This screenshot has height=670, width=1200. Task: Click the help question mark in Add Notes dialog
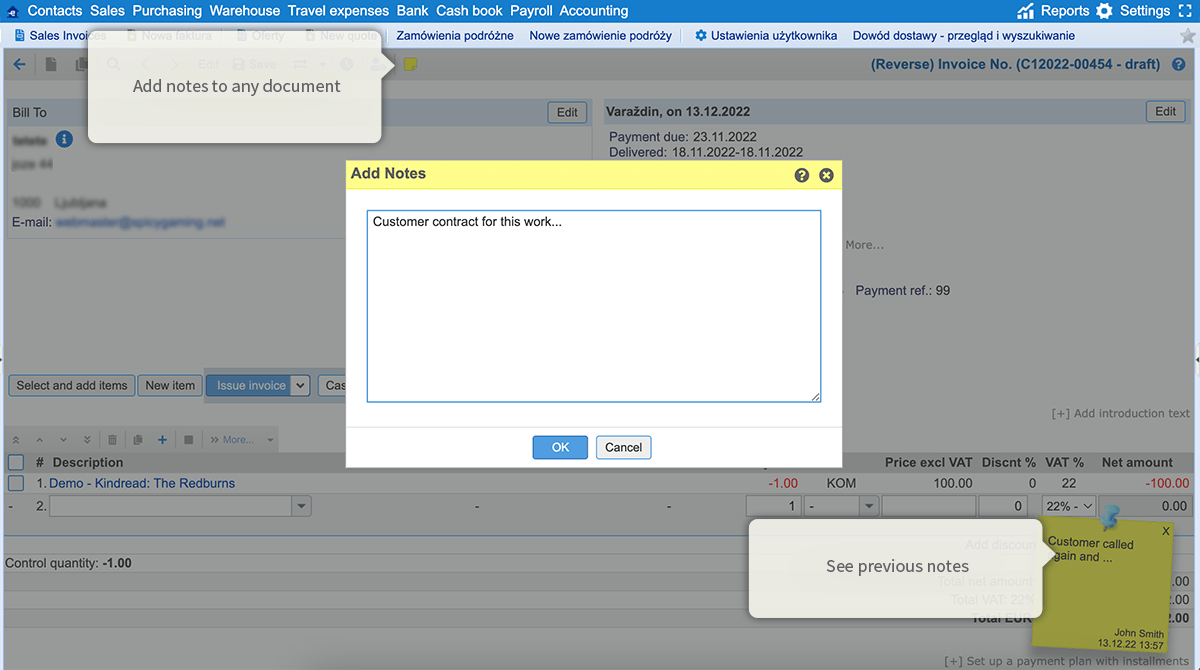pyautogui.click(x=801, y=174)
